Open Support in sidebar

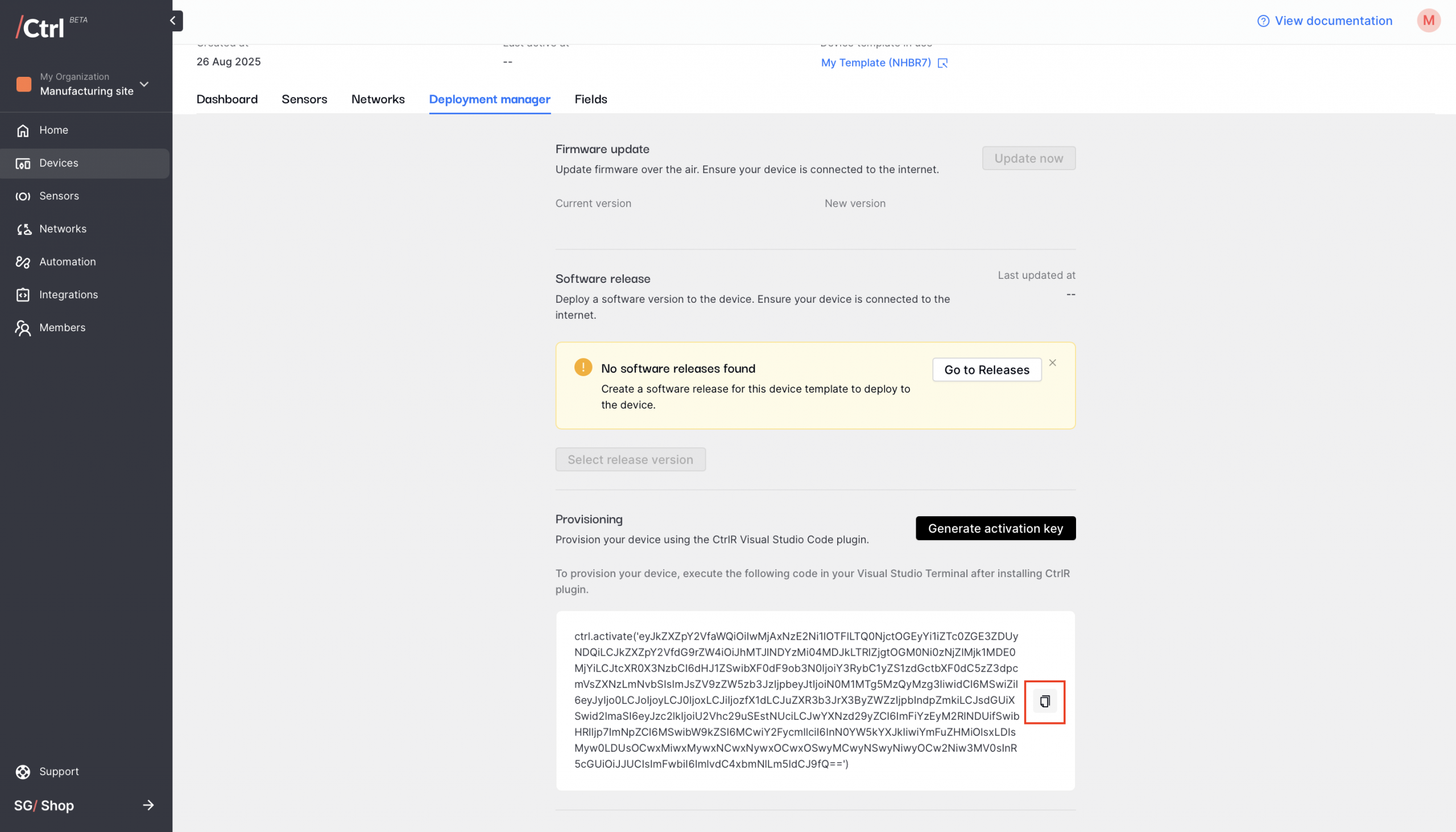(59, 772)
